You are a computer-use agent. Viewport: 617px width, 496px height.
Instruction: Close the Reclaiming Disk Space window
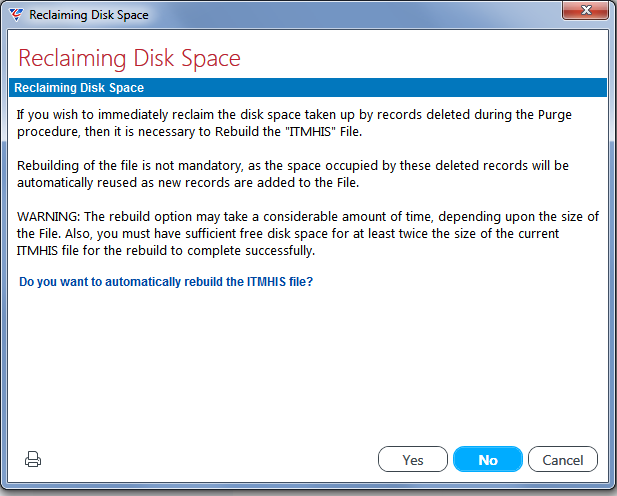(586, 10)
